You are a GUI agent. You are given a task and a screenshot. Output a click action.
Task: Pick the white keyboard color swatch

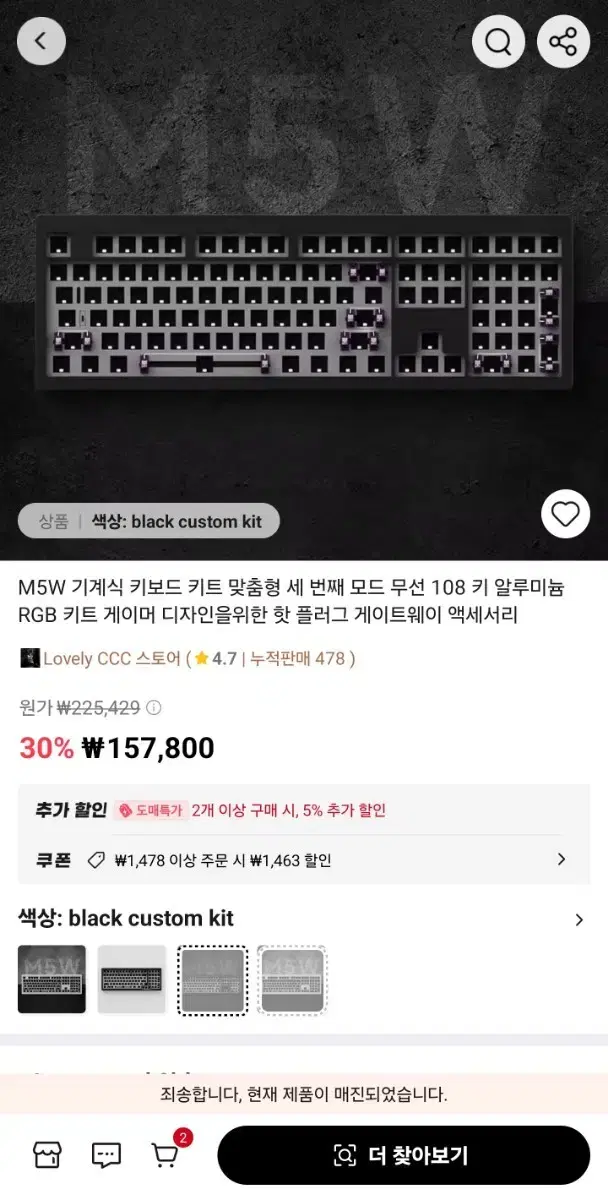[x=132, y=979]
